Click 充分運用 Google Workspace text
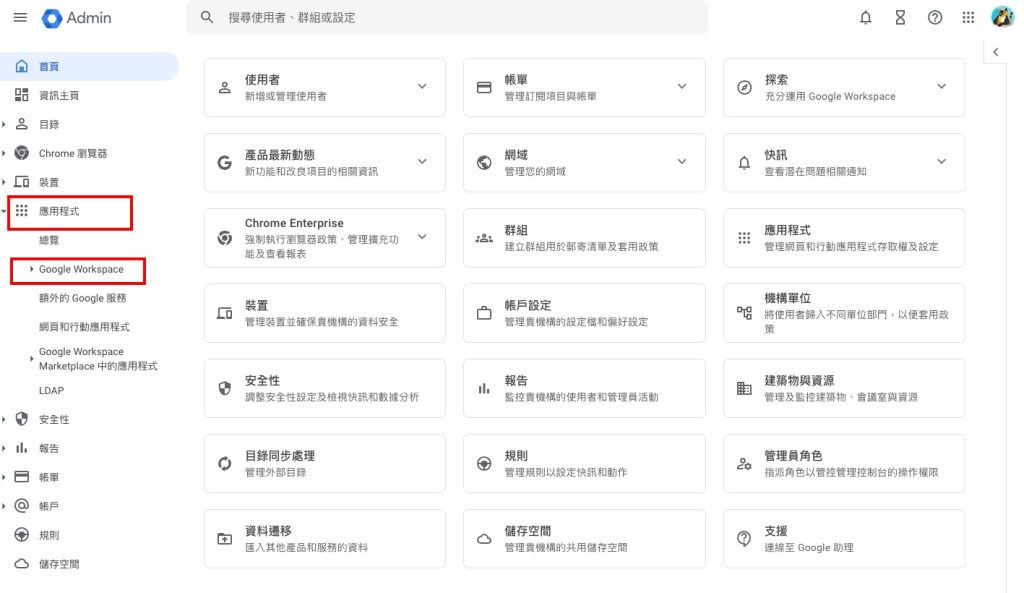This screenshot has width=1024, height=593. click(x=830, y=96)
